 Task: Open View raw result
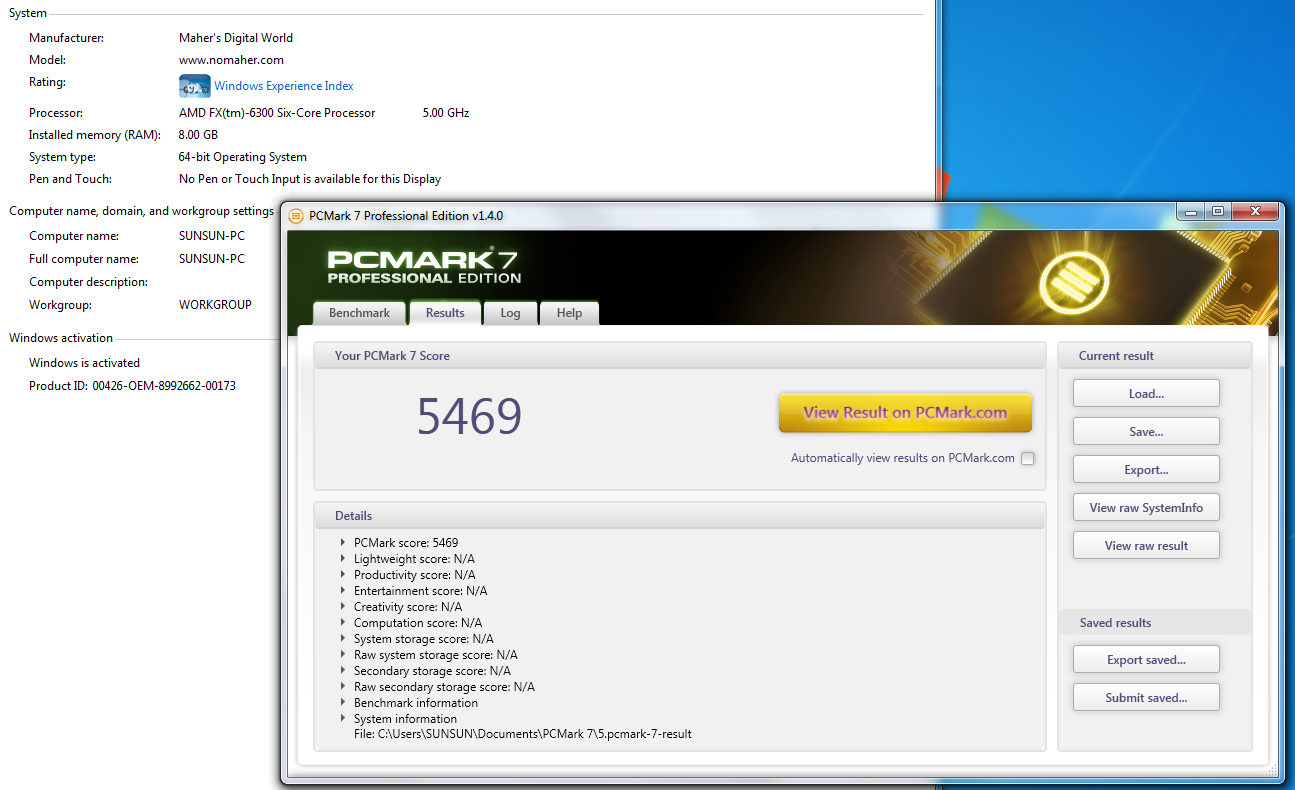tap(1146, 546)
